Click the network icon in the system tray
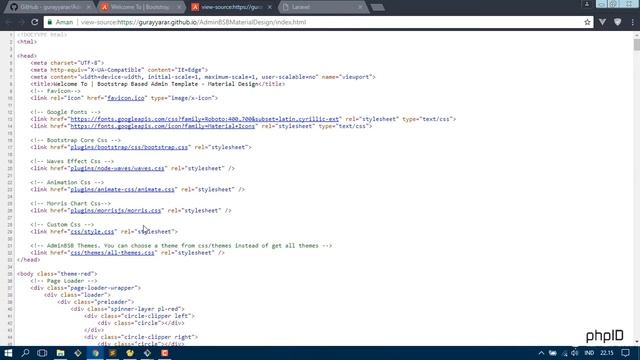Viewport: 640px width, 360px height. [x=564, y=353]
